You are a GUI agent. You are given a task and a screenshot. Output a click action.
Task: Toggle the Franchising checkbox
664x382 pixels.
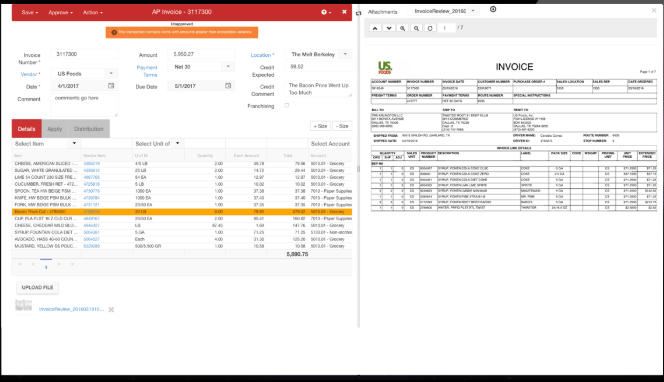click(287, 105)
